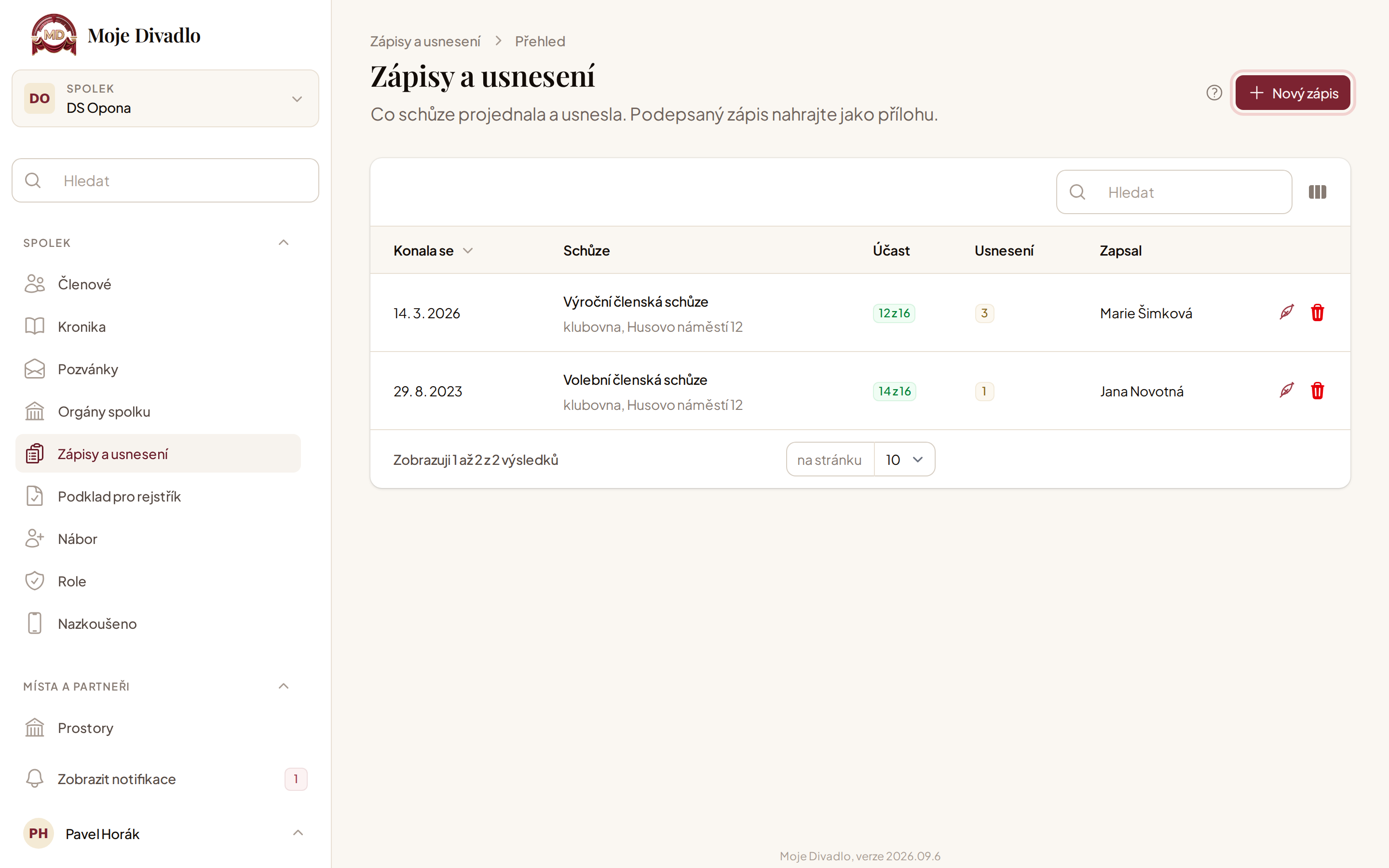This screenshot has height=868, width=1389.
Task: Open the DS Opona spolek switcher
Action: click(165, 99)
